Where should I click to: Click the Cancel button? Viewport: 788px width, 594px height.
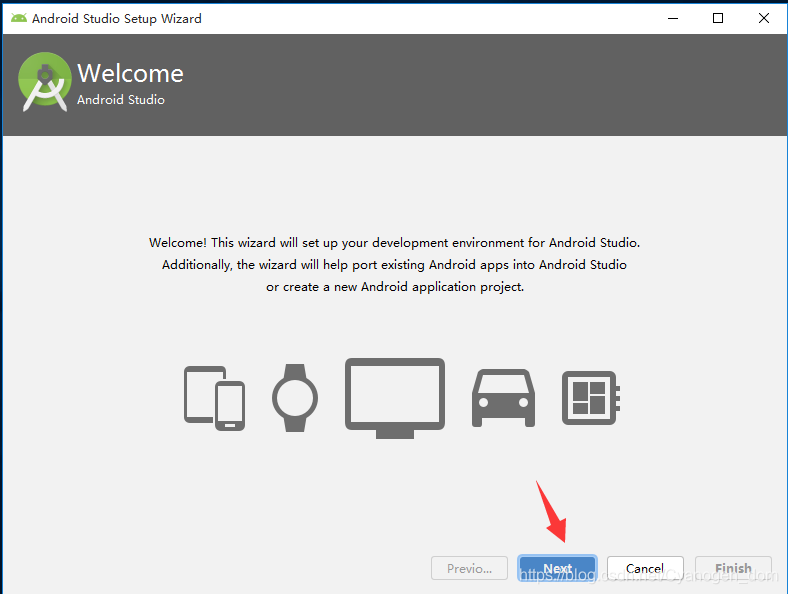[x=645, y=568]
